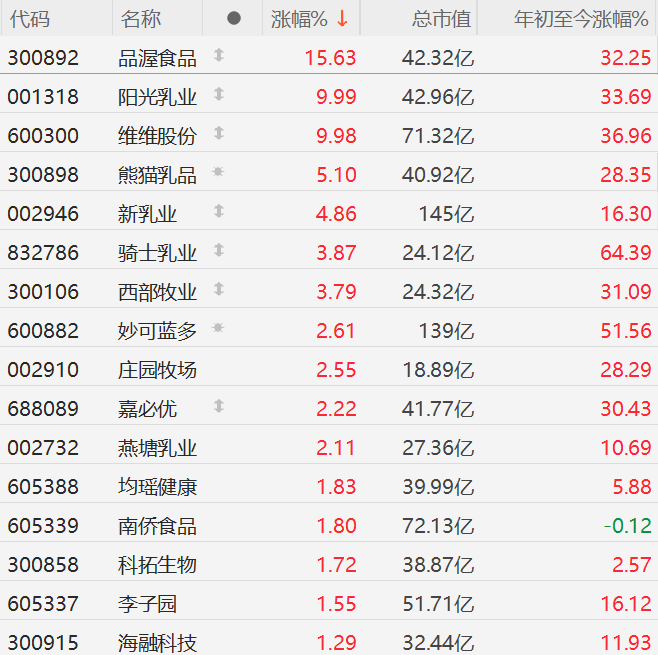This screenshot has width=658, height=655.
Task: Select stock code 300898
Action: click(x=43, y=175)
